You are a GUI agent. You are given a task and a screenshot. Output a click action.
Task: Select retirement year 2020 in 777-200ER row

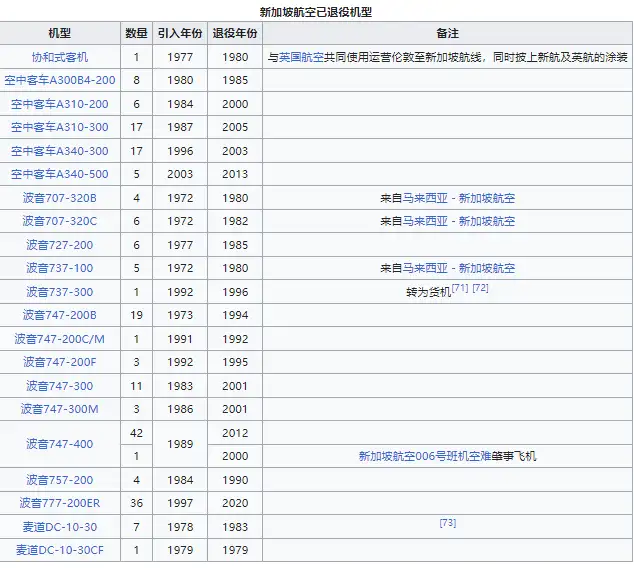tap(235, 503)
